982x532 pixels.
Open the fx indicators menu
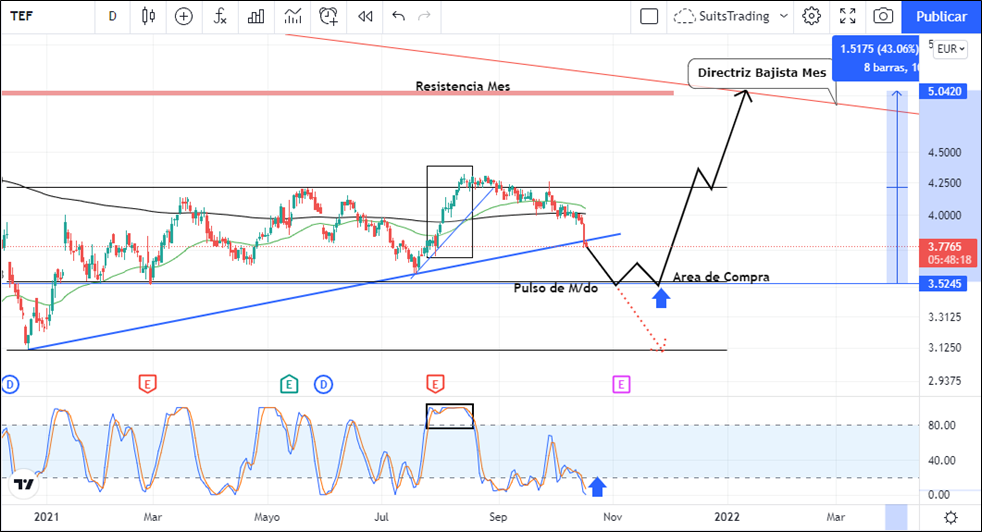point(220,16)
